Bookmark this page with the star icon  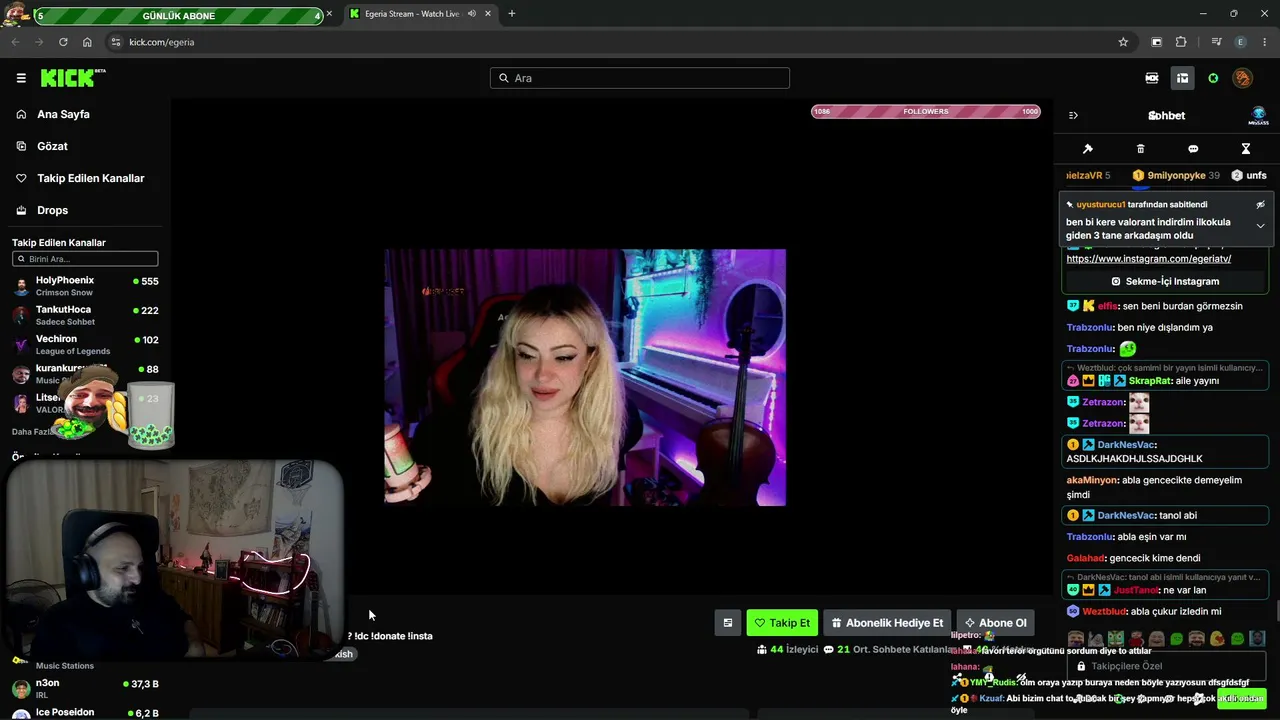click(1123, 42)
